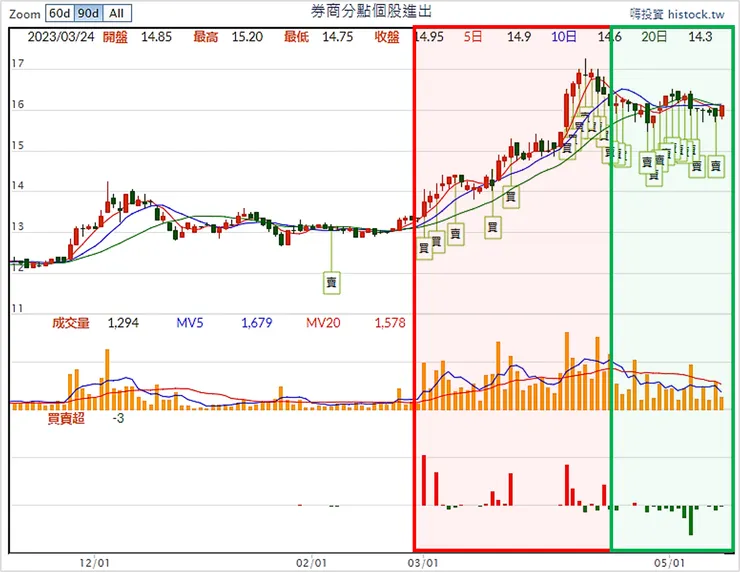Click the 12/01 date axis label
740x572 pixels.
click(94, 563)
